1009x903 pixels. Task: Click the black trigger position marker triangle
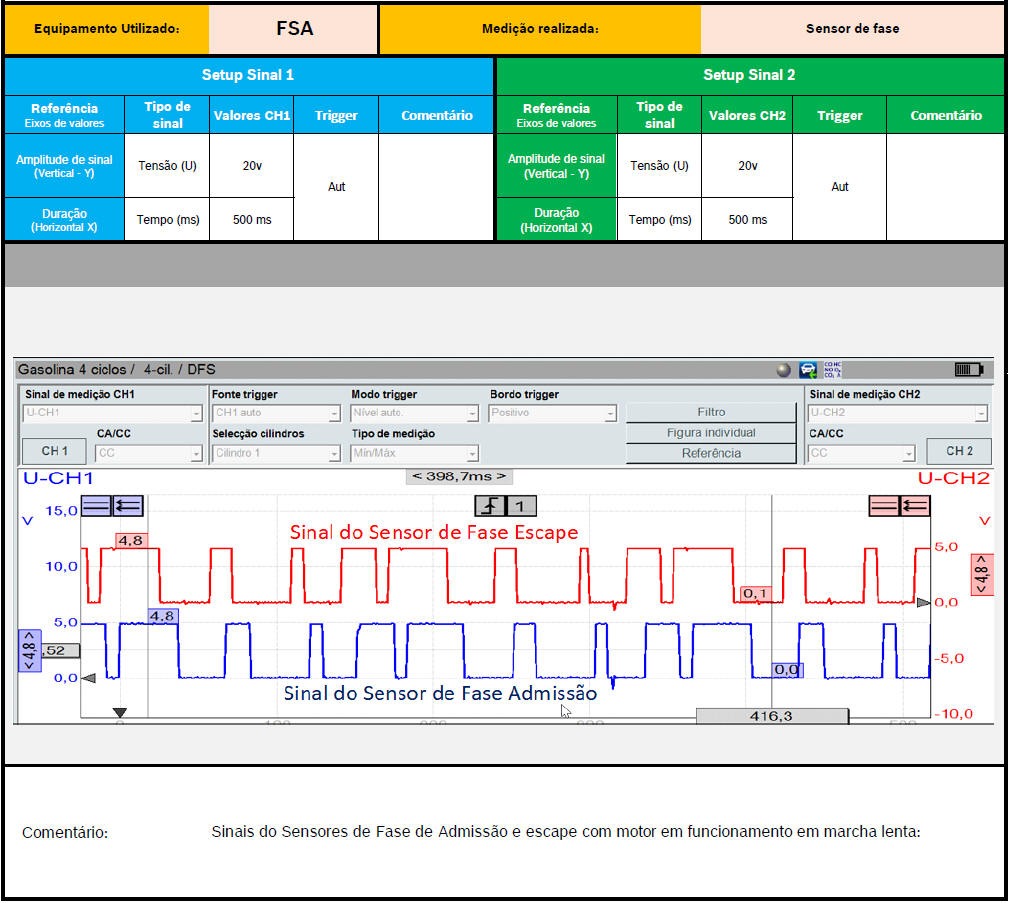coord(120,713)
